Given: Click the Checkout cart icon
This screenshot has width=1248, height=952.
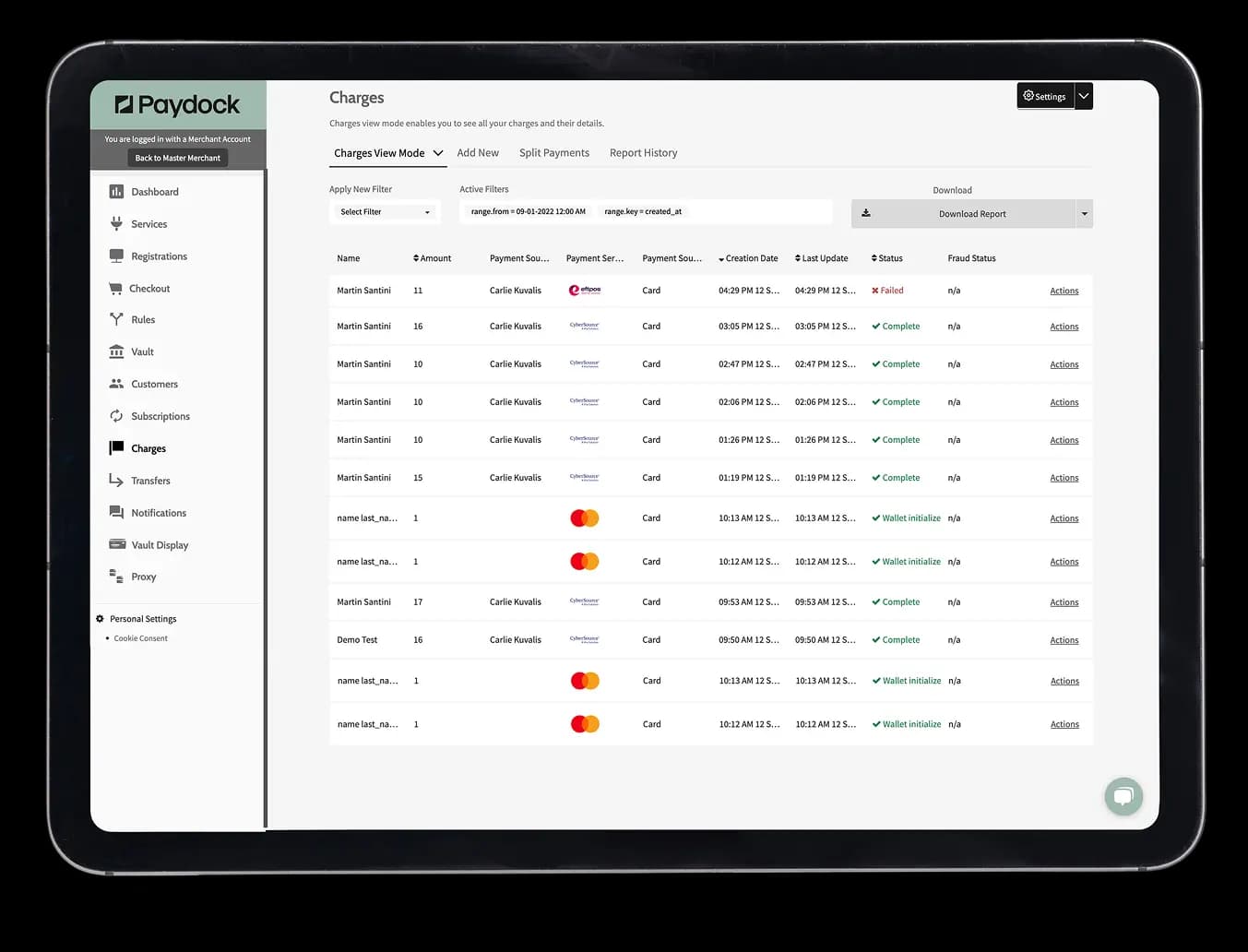Looking at the screenshot, I should coord(115,289).
